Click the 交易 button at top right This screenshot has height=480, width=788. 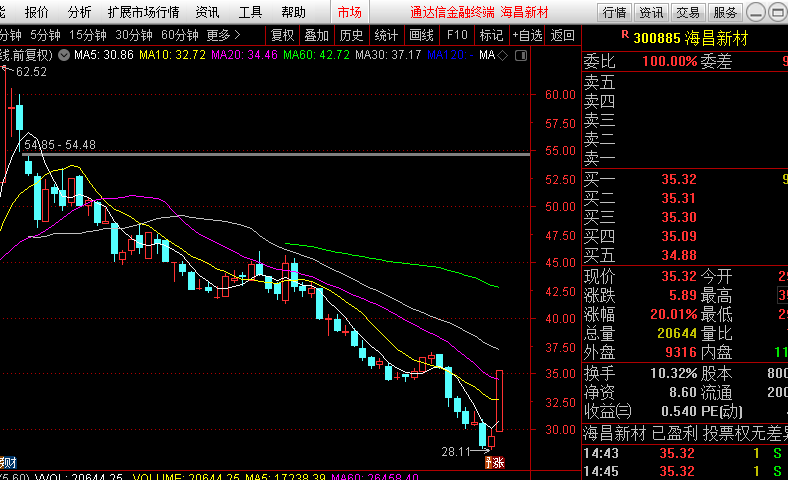[688, 13]
